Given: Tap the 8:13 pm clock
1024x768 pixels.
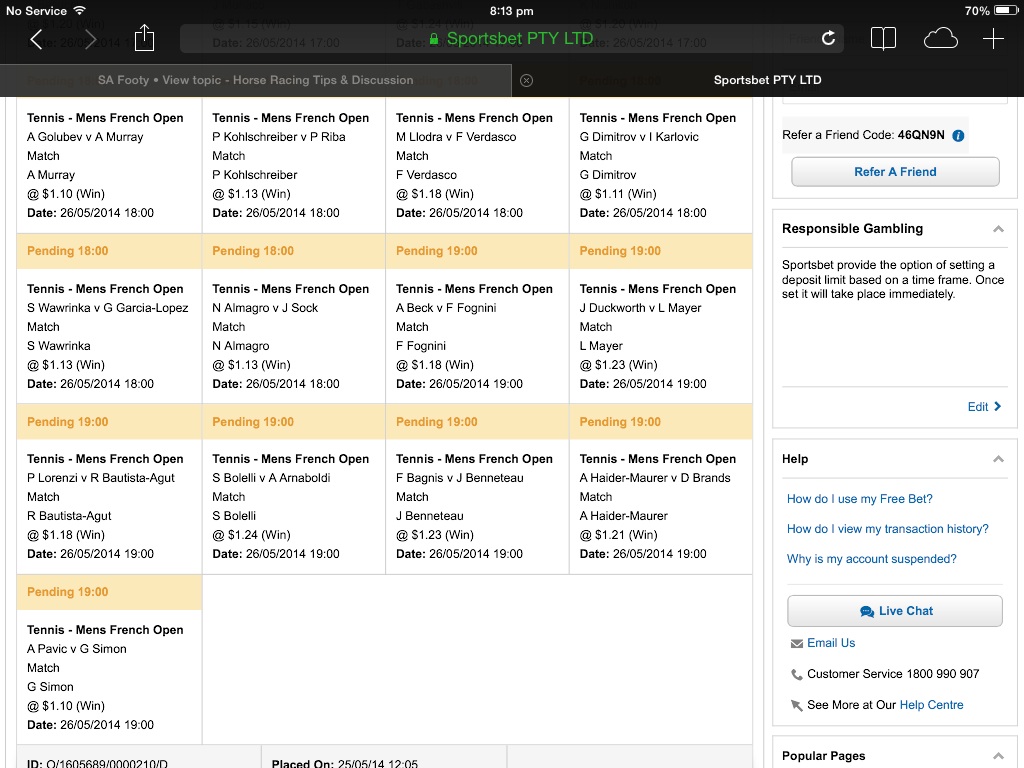Looking at the screenshot, I should [x=511, y=11].
